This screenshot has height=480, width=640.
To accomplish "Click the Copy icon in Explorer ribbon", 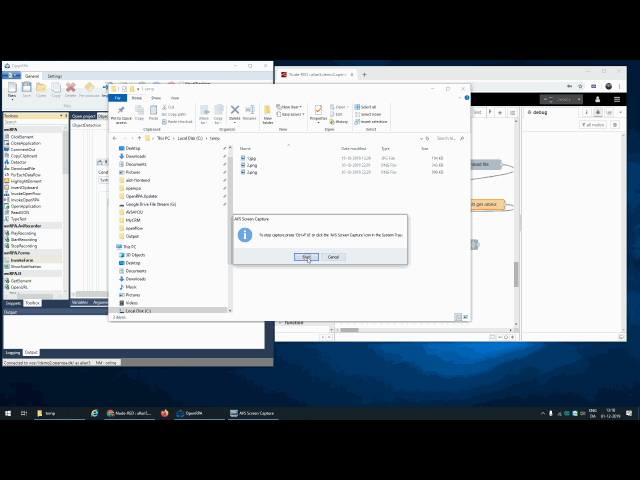I will point(139,113).
